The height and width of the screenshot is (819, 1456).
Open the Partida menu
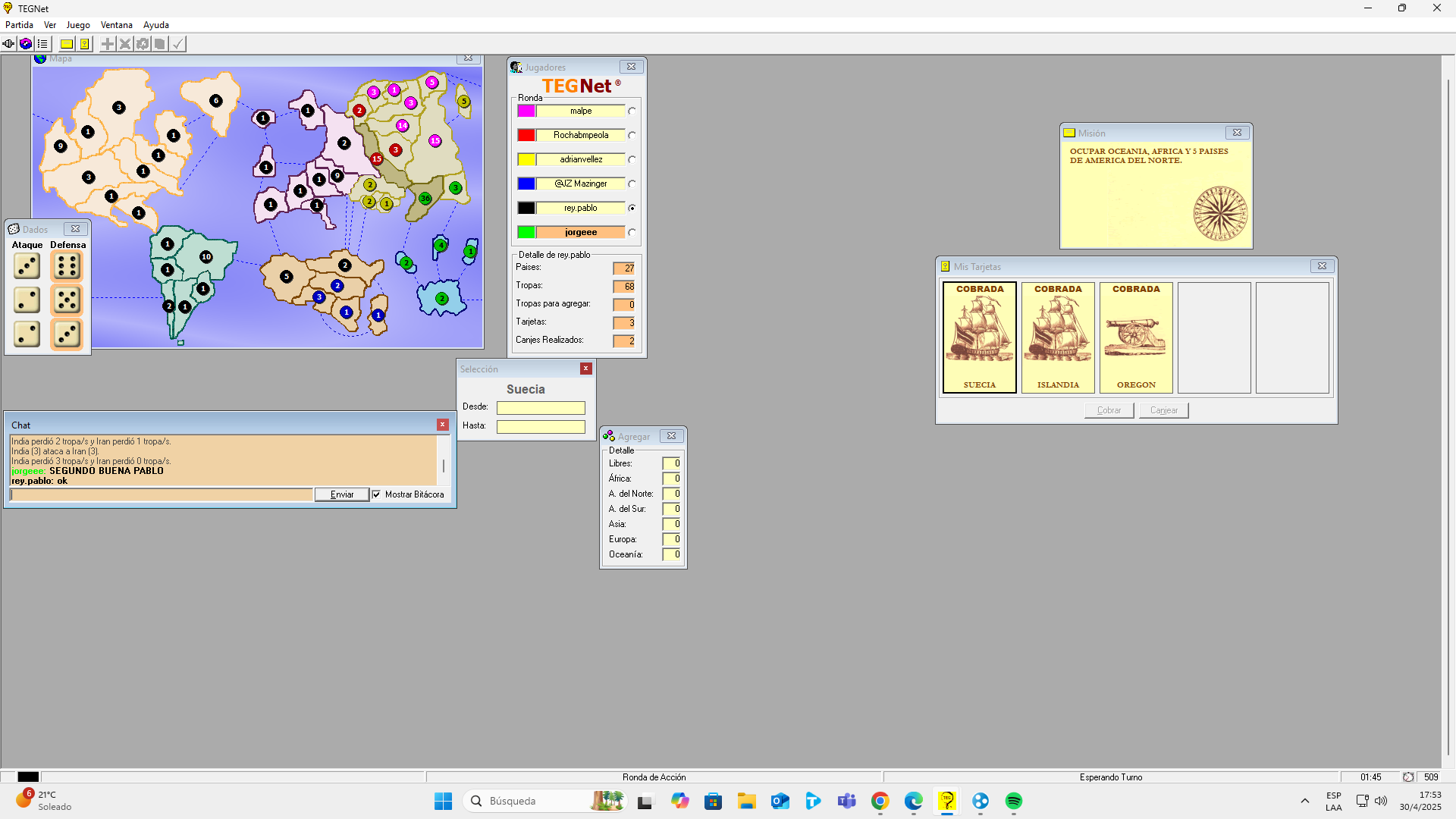pyautogui.click(x=19, y=25)
